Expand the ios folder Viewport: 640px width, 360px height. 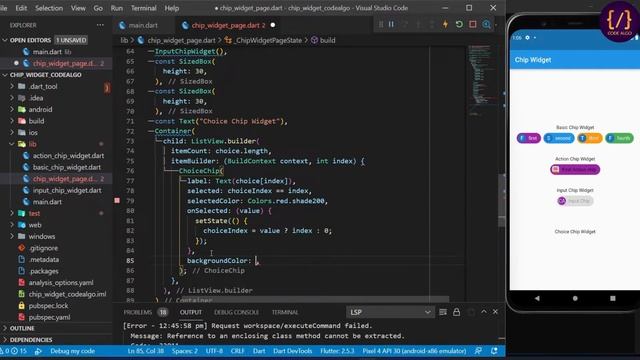coord(12,132)
